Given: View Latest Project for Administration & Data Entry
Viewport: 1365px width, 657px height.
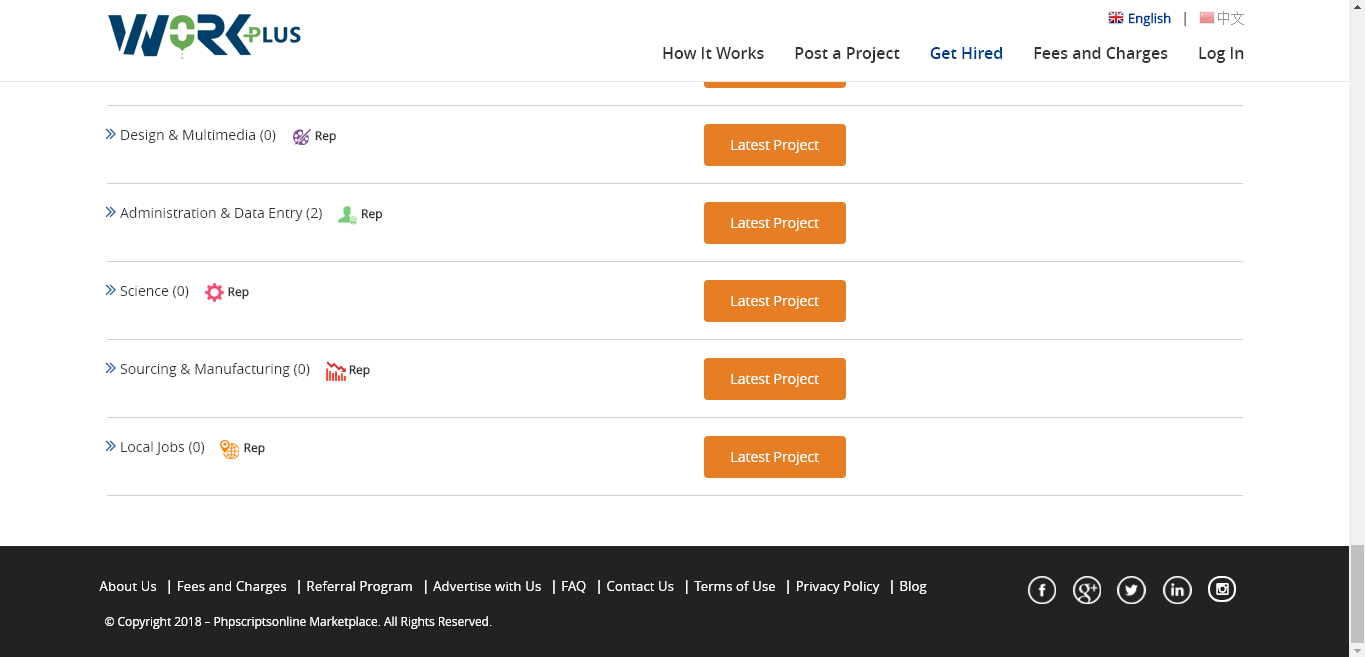Looking at the screenshot, I should click(775, 223).
